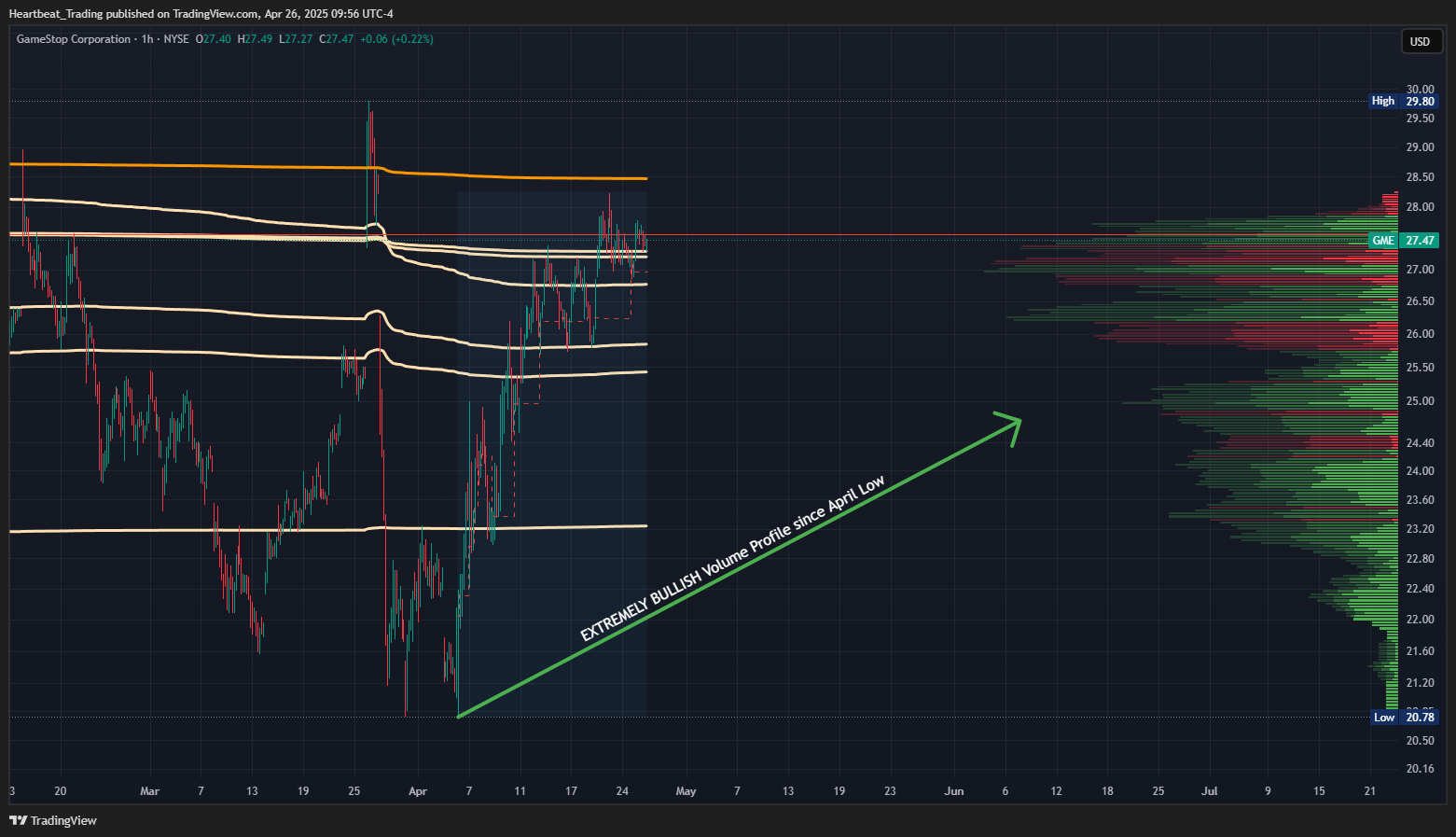Click the 29.00 price axis label
The height and width of the screenshot is (837, 1456).
pyautogui.click(x=1421, y=147)
